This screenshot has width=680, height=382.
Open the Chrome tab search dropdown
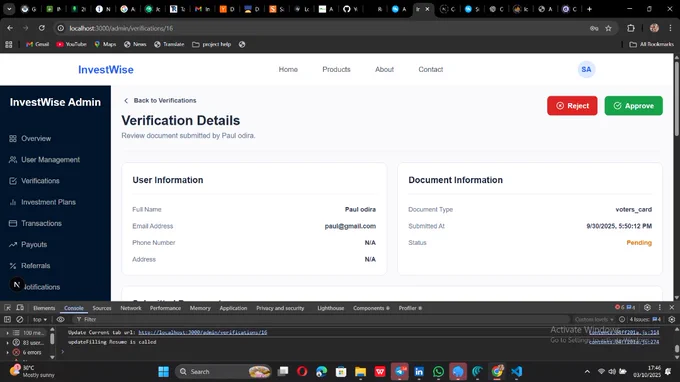coord(9,9)
